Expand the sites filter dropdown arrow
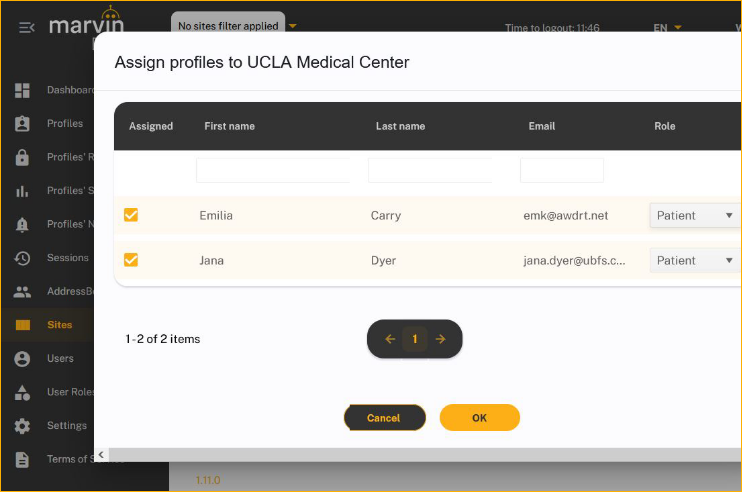Viewport: 742px width, 492px height. pyautogui.click(x=293, y=26)
